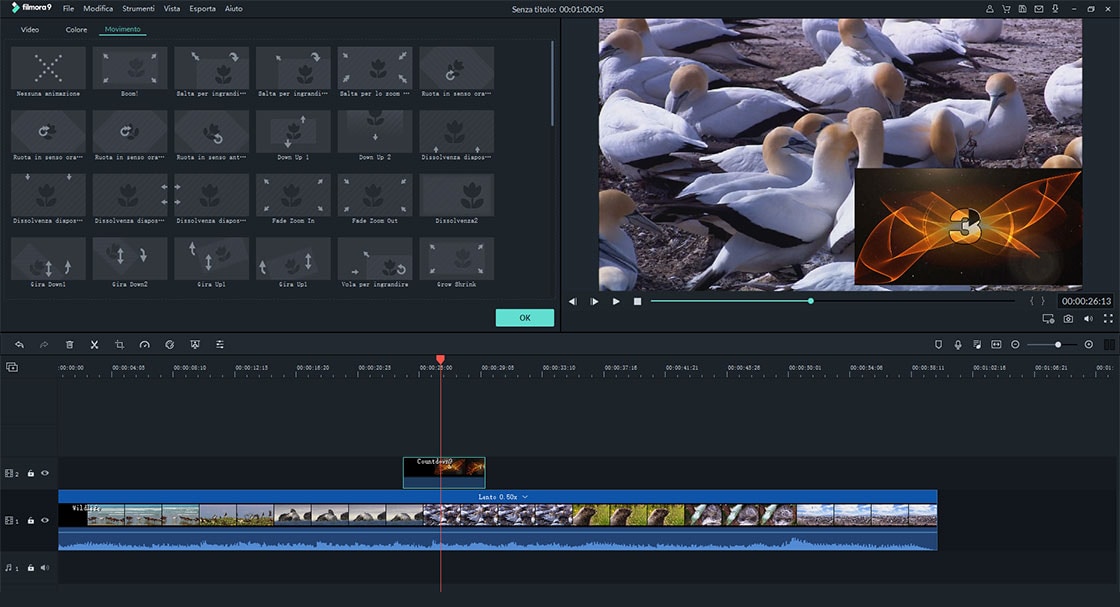This screenshot has height=607, width=1120.
Task: Step back one frame in preview
Action: coord(573,301)
